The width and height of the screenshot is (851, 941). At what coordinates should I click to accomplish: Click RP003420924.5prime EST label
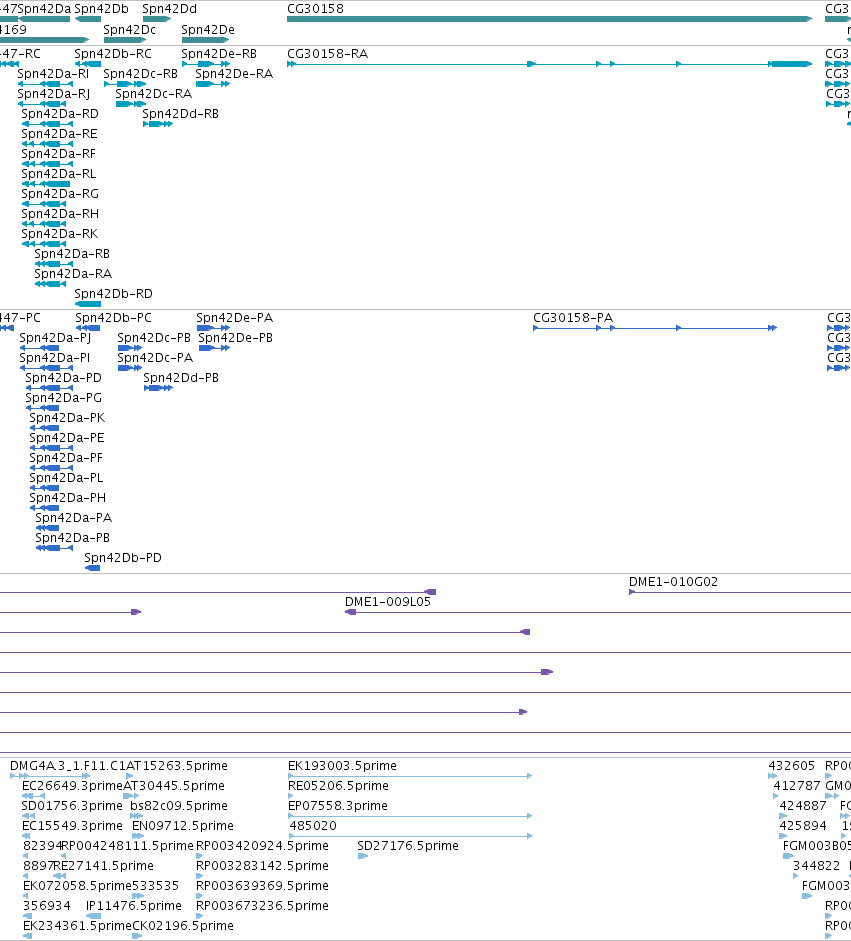point(262,846)
